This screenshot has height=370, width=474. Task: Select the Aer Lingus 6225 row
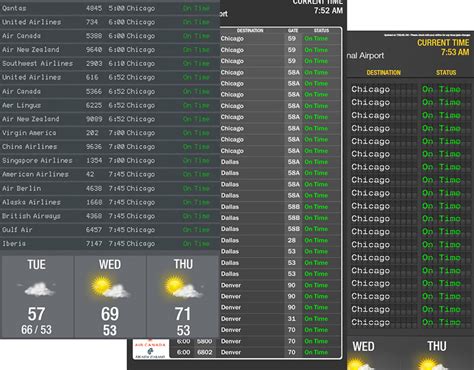coord(110,105)
